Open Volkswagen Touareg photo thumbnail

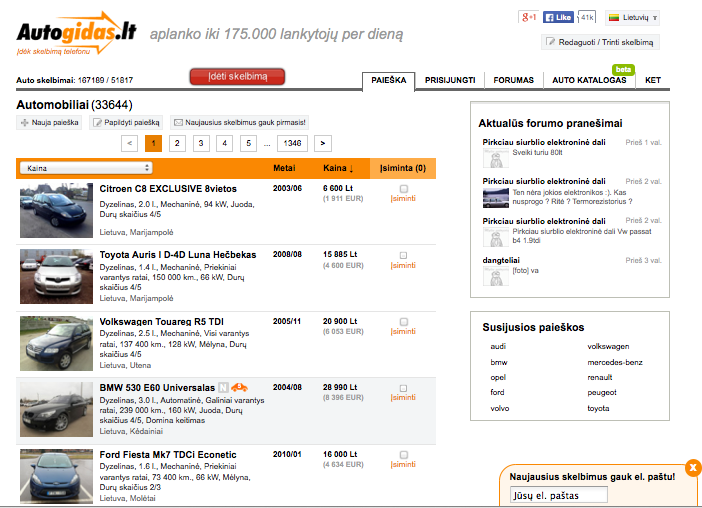(x=56, y=343)
